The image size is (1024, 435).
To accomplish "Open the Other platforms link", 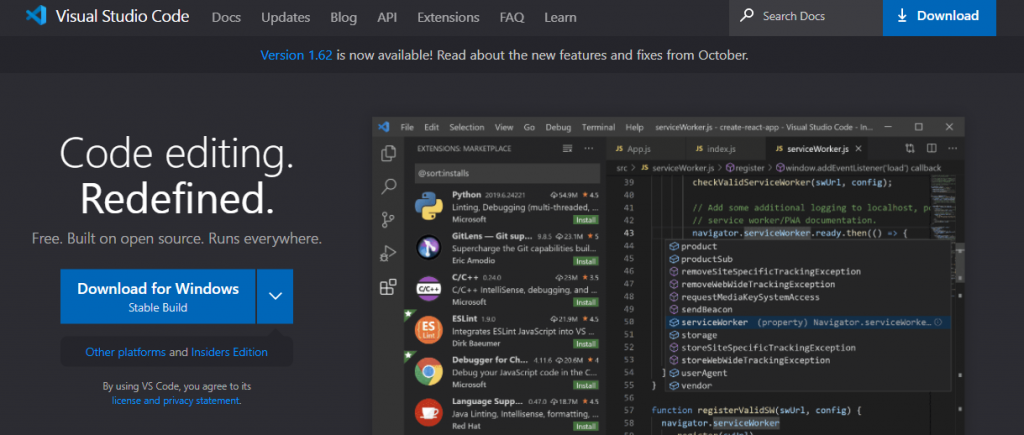I will click(x=125, y=352).
